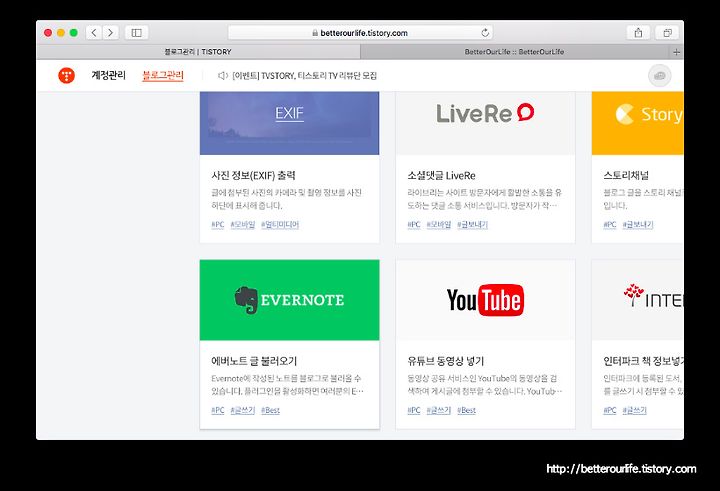Click the lock icon in address bar
This screenshot has width=720, height=491.
315,33
